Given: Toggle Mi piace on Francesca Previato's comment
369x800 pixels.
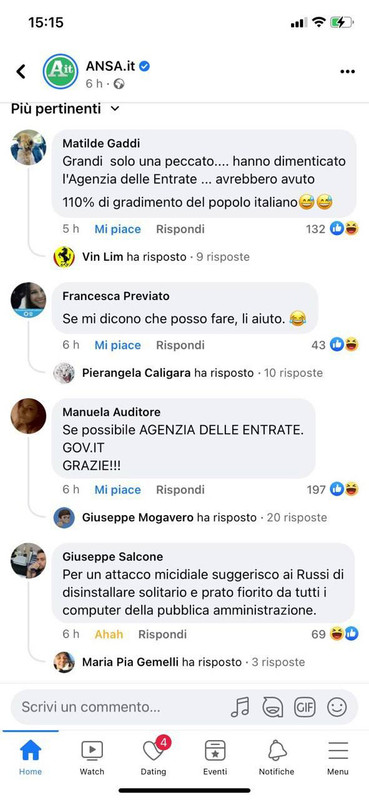Looking at the screenshot, I should point(117,345).
